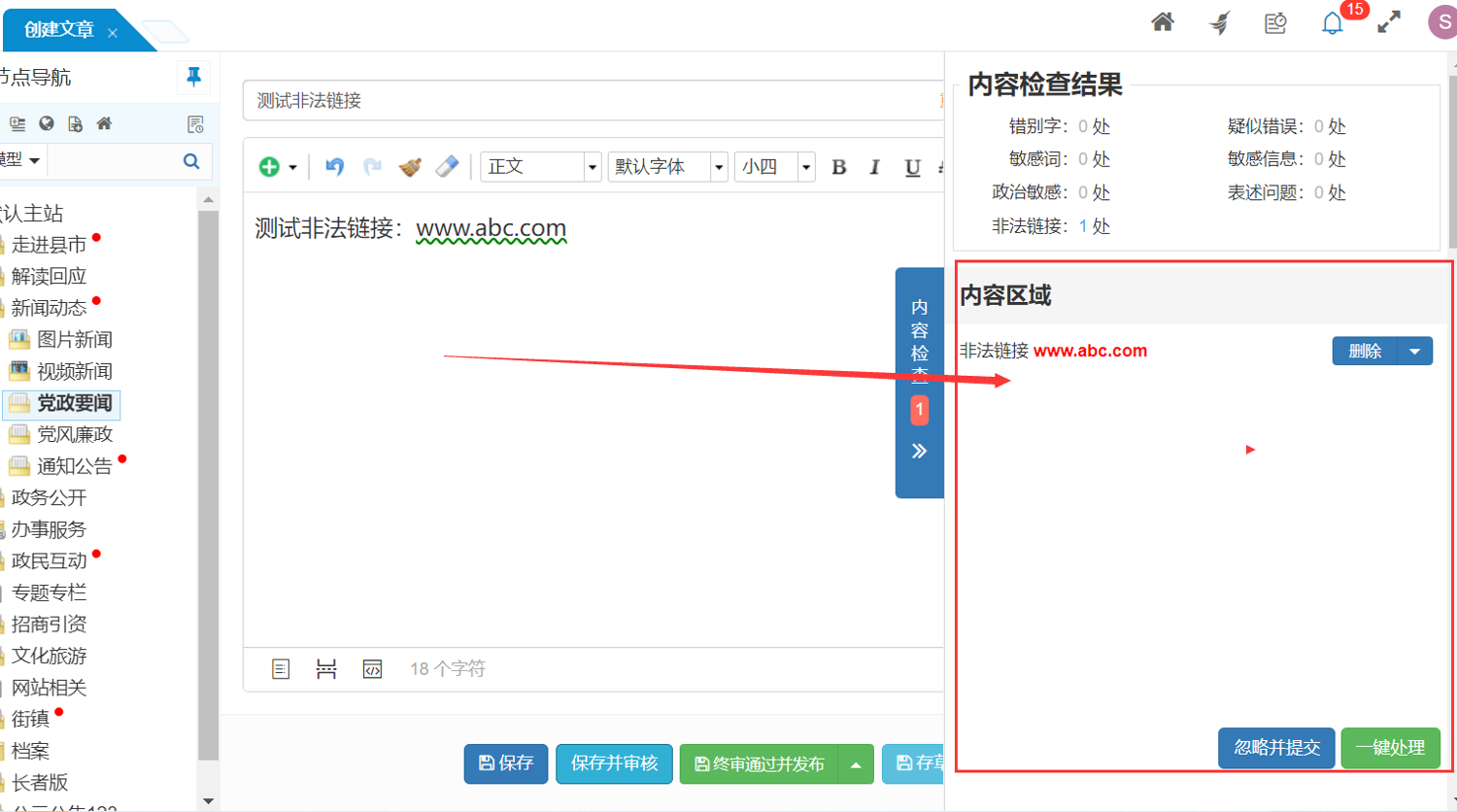Screen dimensions: 1457x812
Task: Toggle underline formatting
Action: [912, 167]
